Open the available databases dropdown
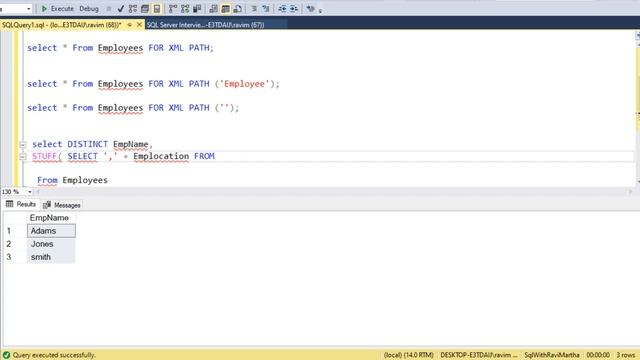 (29, 9)
